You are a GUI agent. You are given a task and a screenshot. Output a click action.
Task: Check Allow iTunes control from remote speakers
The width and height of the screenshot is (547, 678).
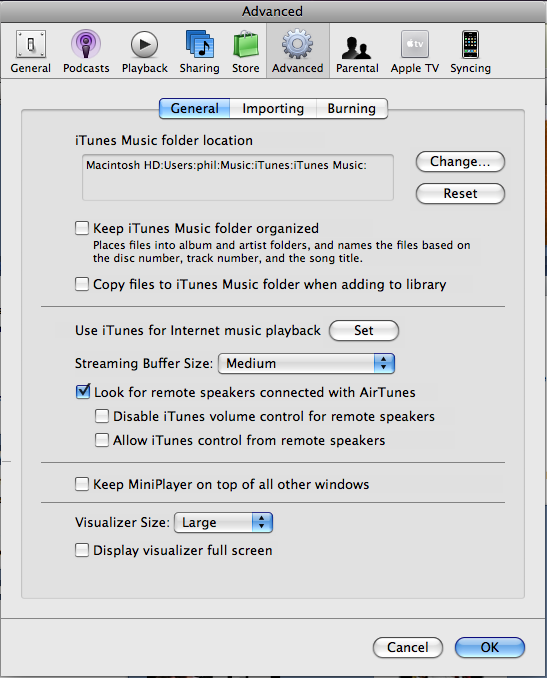coord(102,440)
